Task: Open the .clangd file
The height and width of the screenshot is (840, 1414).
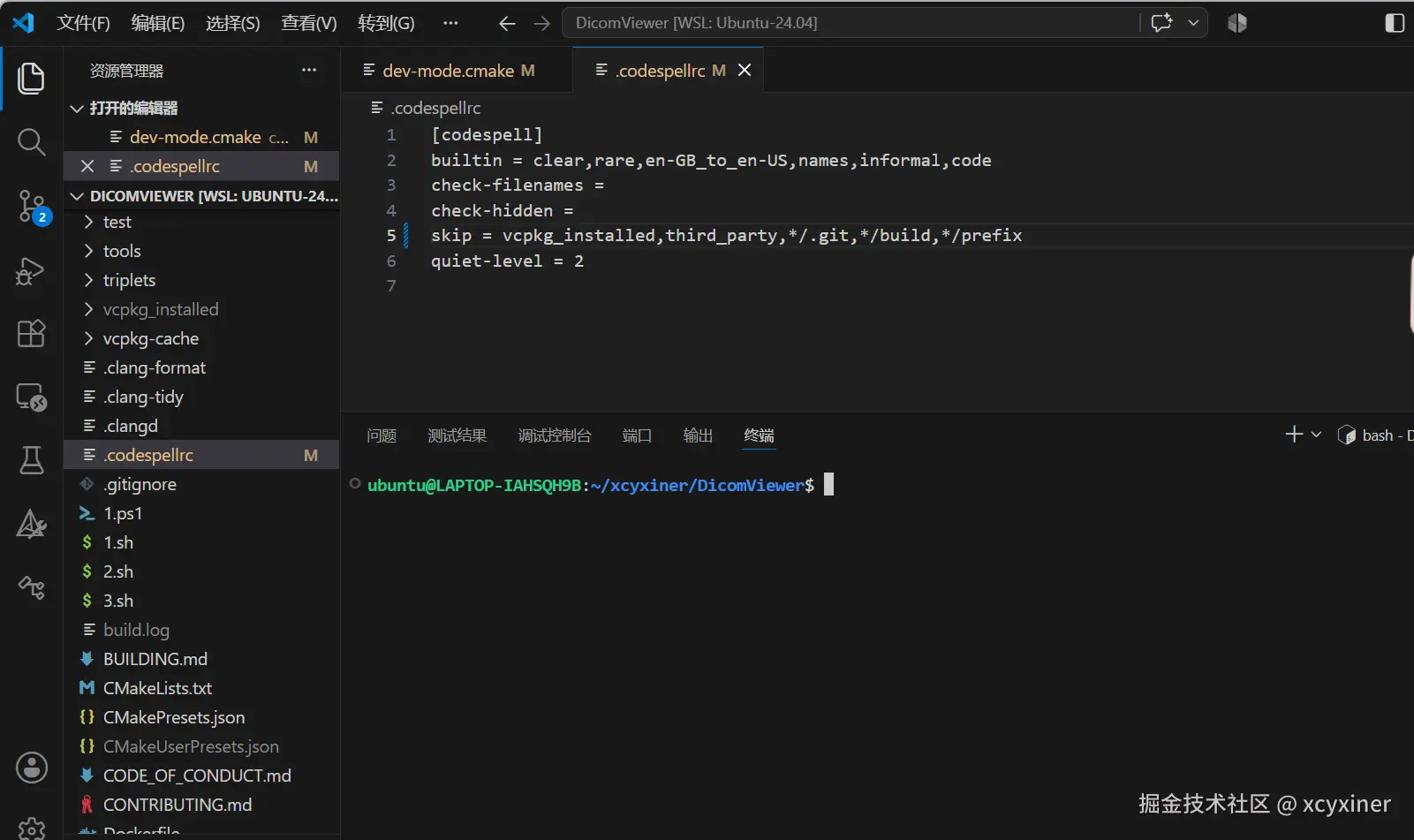Action: click(201, 426)
